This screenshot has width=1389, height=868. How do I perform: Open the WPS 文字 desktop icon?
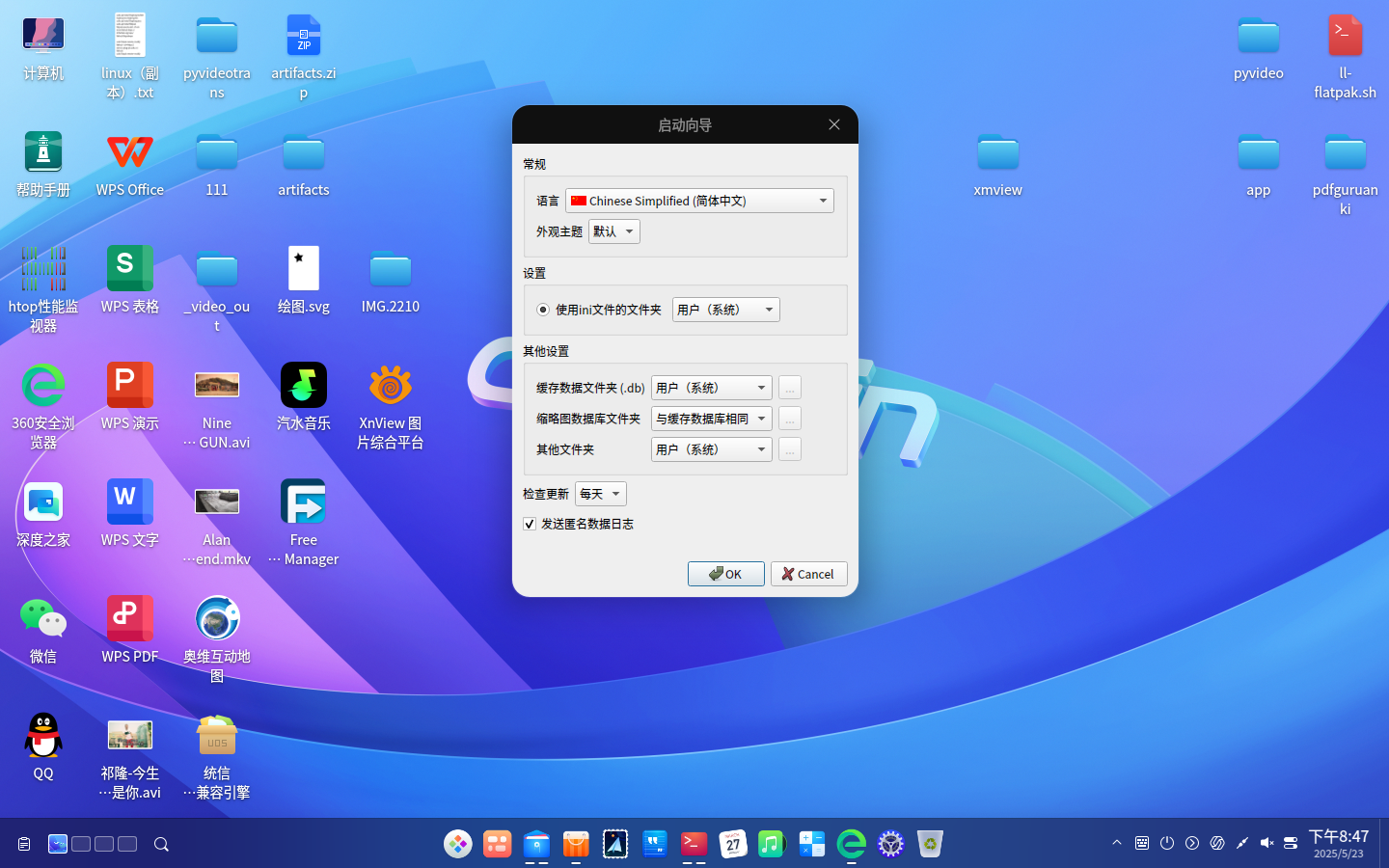130,502
